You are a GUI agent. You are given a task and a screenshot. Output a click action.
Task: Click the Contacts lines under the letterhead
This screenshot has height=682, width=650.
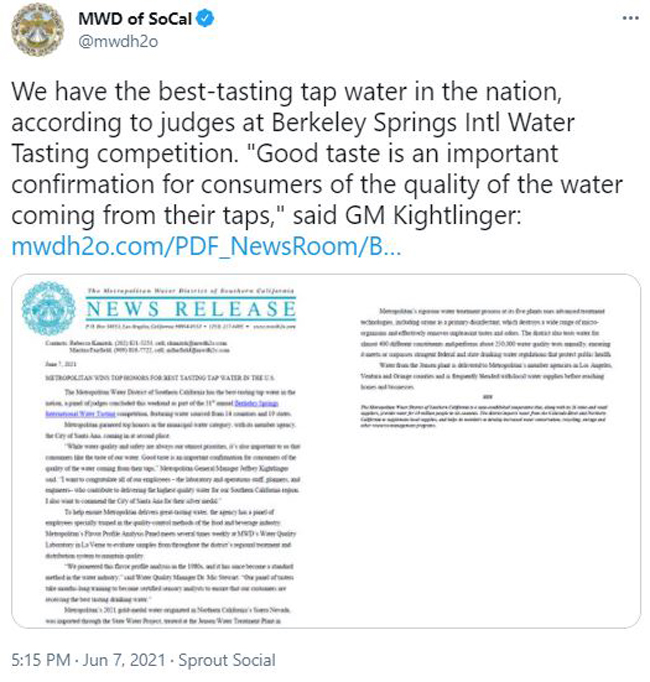pos(137,346)
